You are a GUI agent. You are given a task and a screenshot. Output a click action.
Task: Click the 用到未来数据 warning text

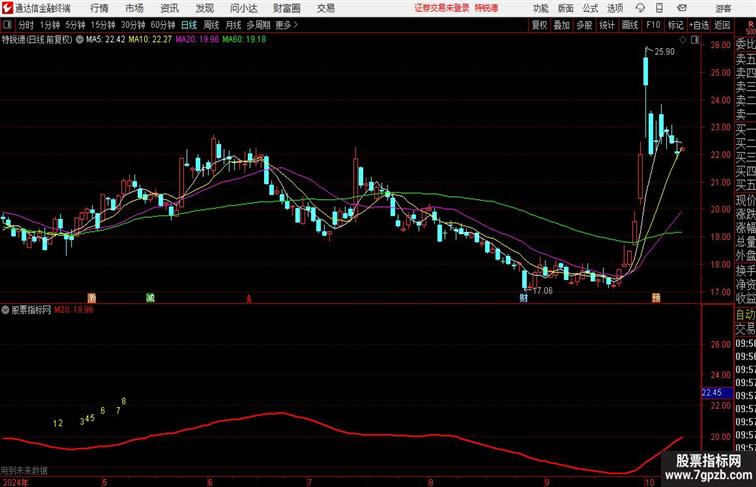[x=24, y=471]
